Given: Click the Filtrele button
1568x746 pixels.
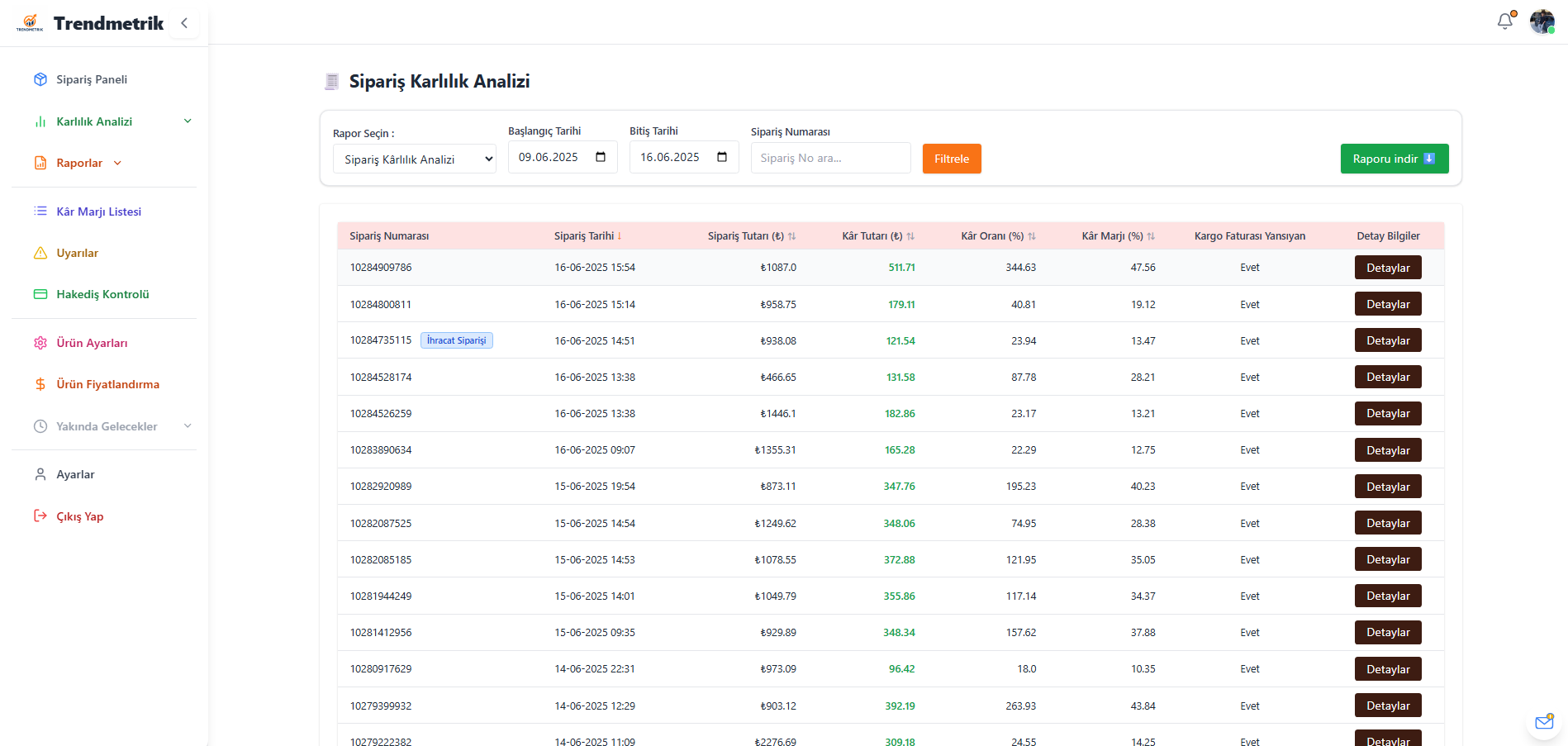Looking at the screenshot, I should tap(952, 159).
